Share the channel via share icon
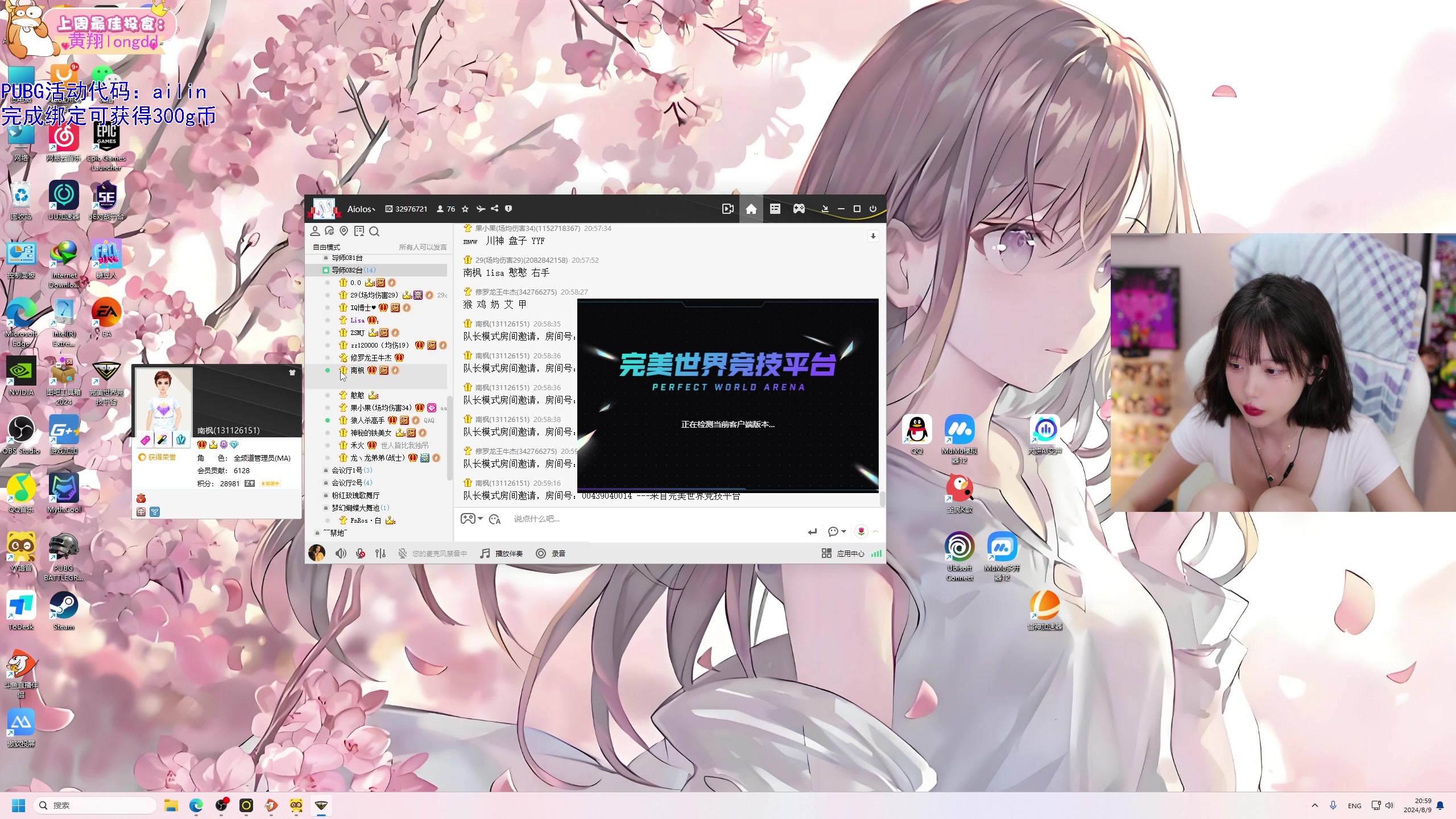 495,209
